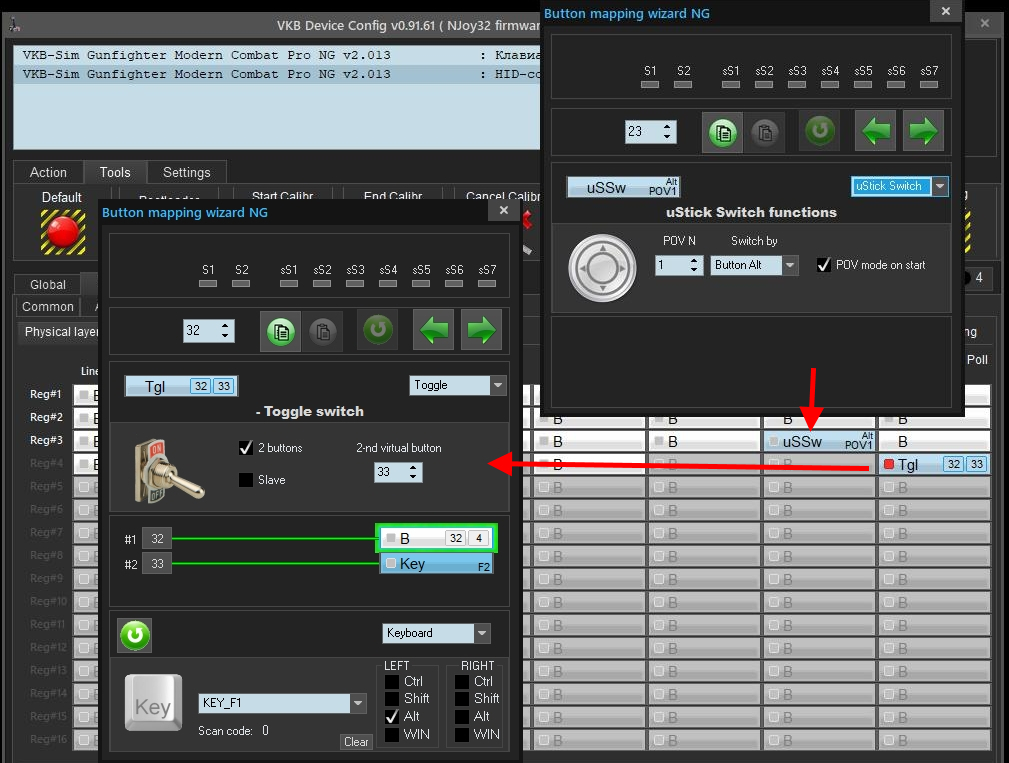Click the sS7 indicator in Toggle wizard

point(487,283)
